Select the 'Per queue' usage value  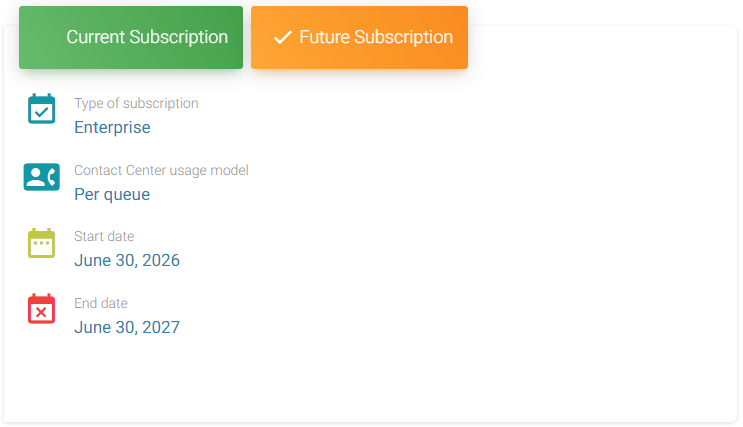pyautogui.click(x=112, y=194)
